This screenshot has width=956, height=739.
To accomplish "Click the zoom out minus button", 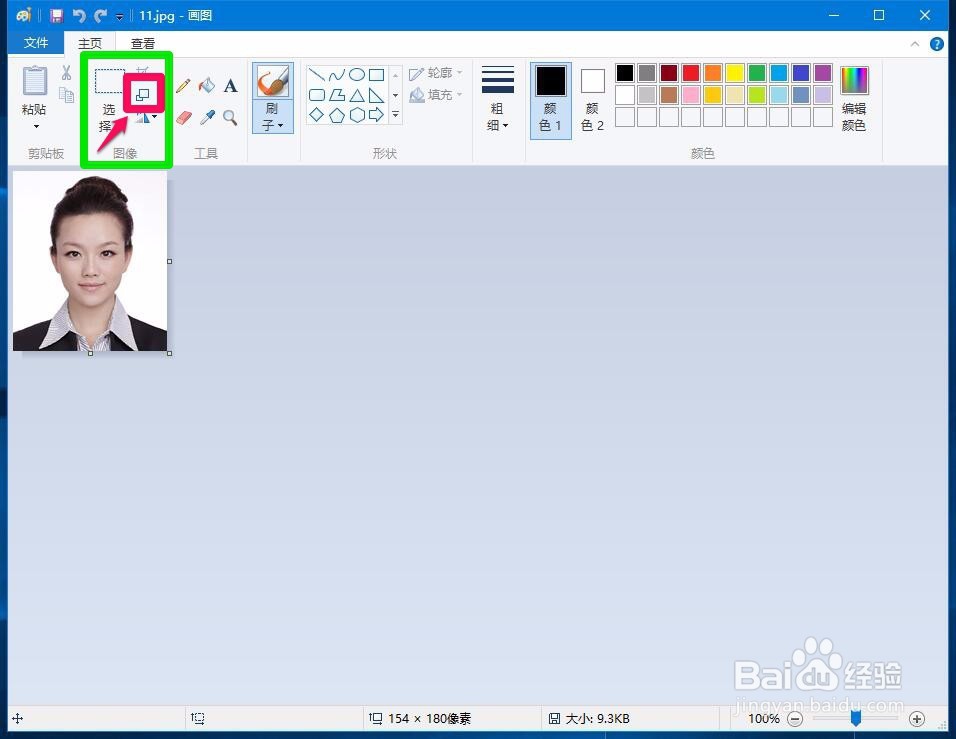I will (794, 719).
